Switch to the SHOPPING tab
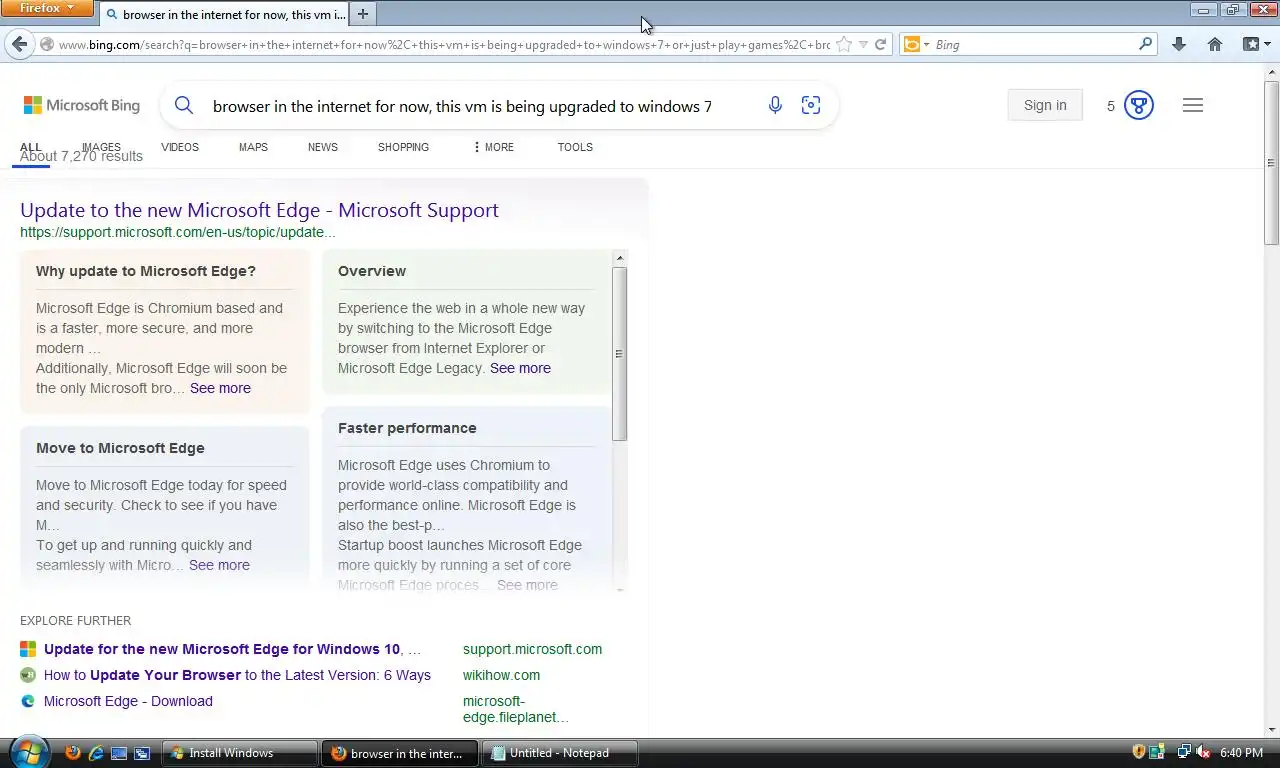This screenshot has height=768, width=1280. click(x=403, y=147)
